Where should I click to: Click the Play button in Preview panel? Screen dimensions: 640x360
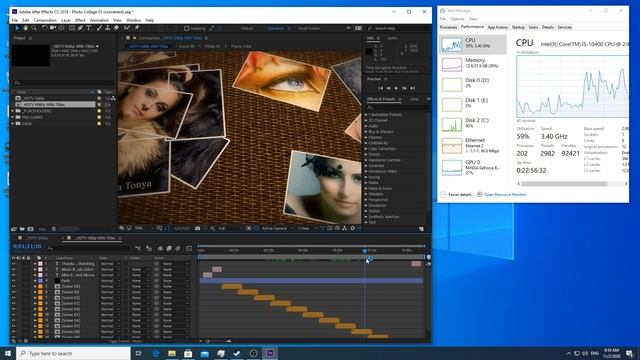pyautogui.click(x=396, y=88)
